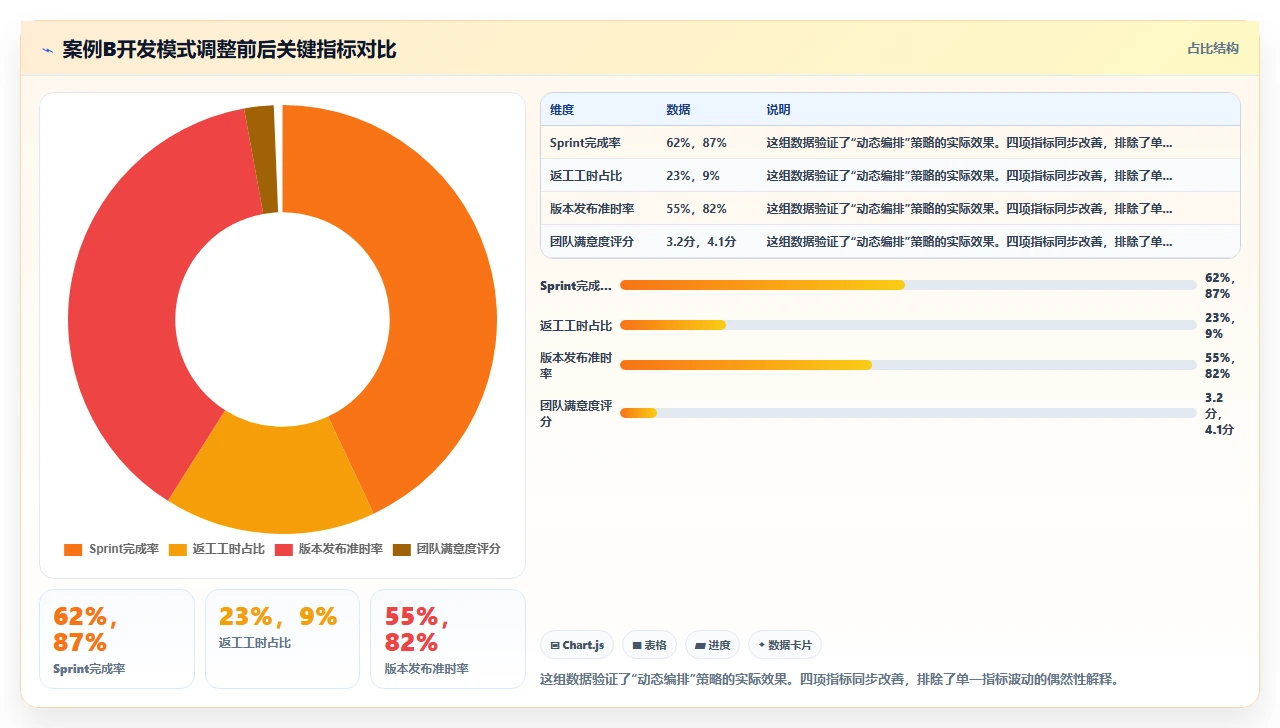Click the 版本发布准时率 progress bar

(908, 365)
